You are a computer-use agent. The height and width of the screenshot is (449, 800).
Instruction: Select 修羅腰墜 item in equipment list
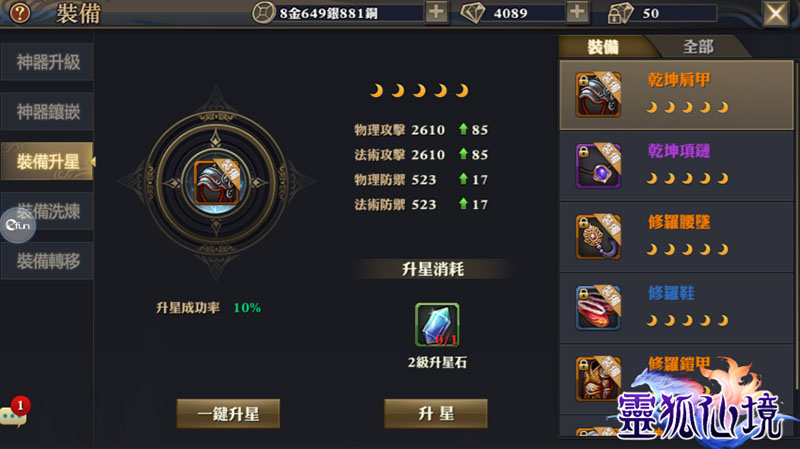[677, 237]
